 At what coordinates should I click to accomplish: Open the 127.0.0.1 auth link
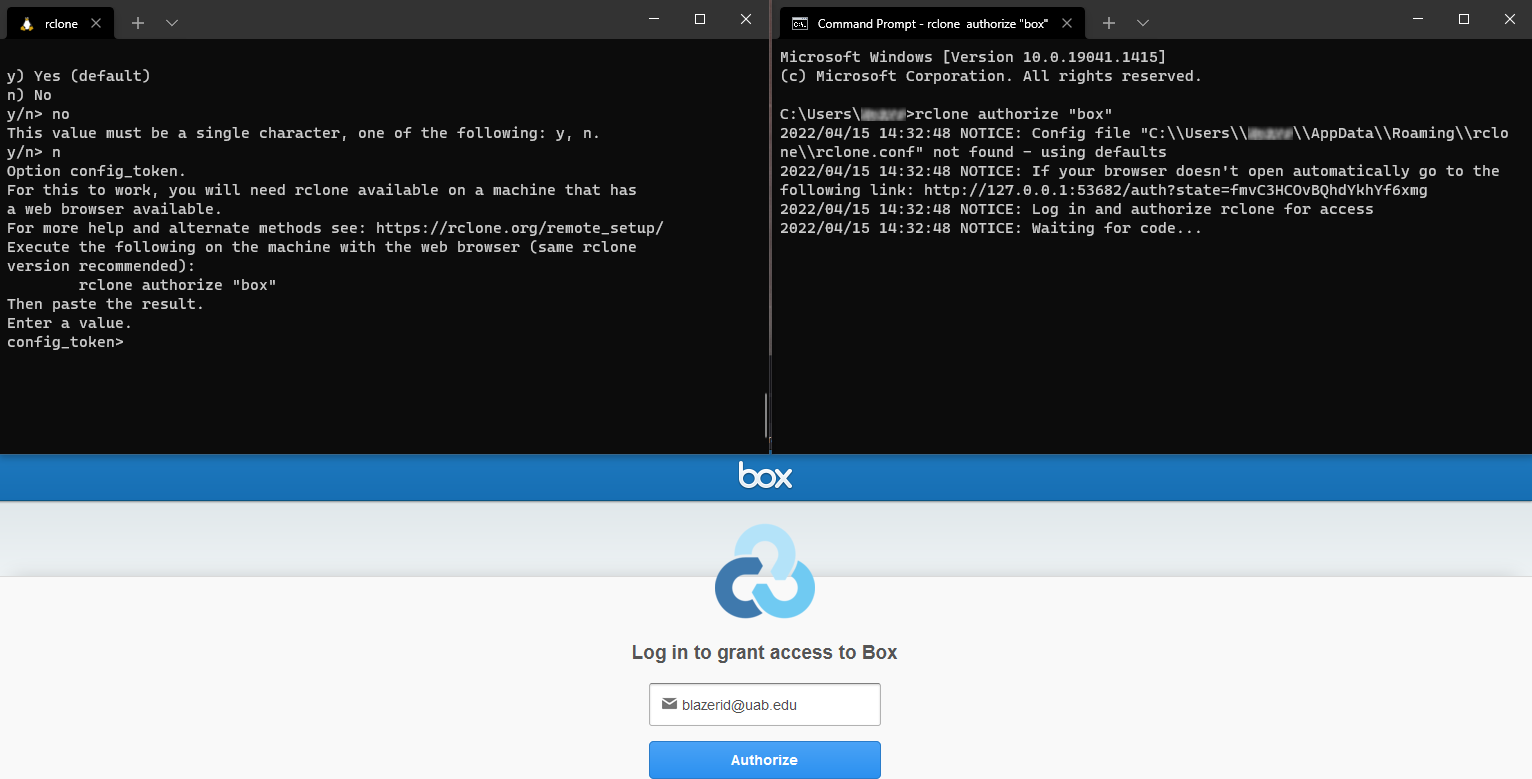point(1175,190)
